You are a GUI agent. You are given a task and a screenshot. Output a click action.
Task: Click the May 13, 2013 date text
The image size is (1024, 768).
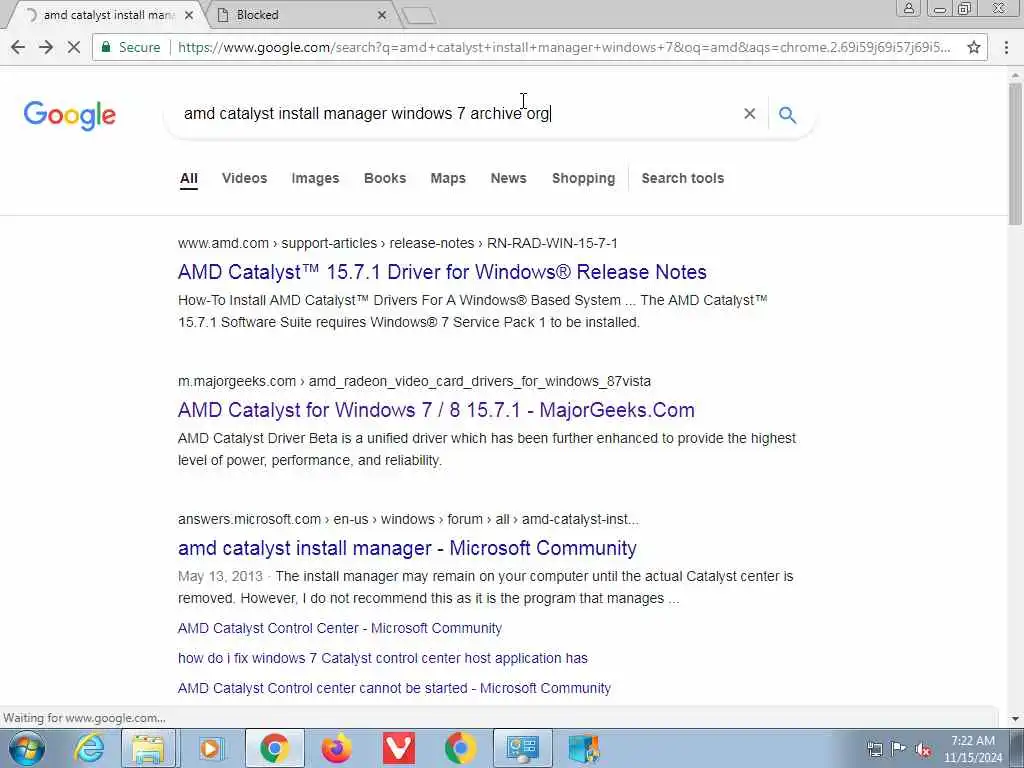pos(220,577)
